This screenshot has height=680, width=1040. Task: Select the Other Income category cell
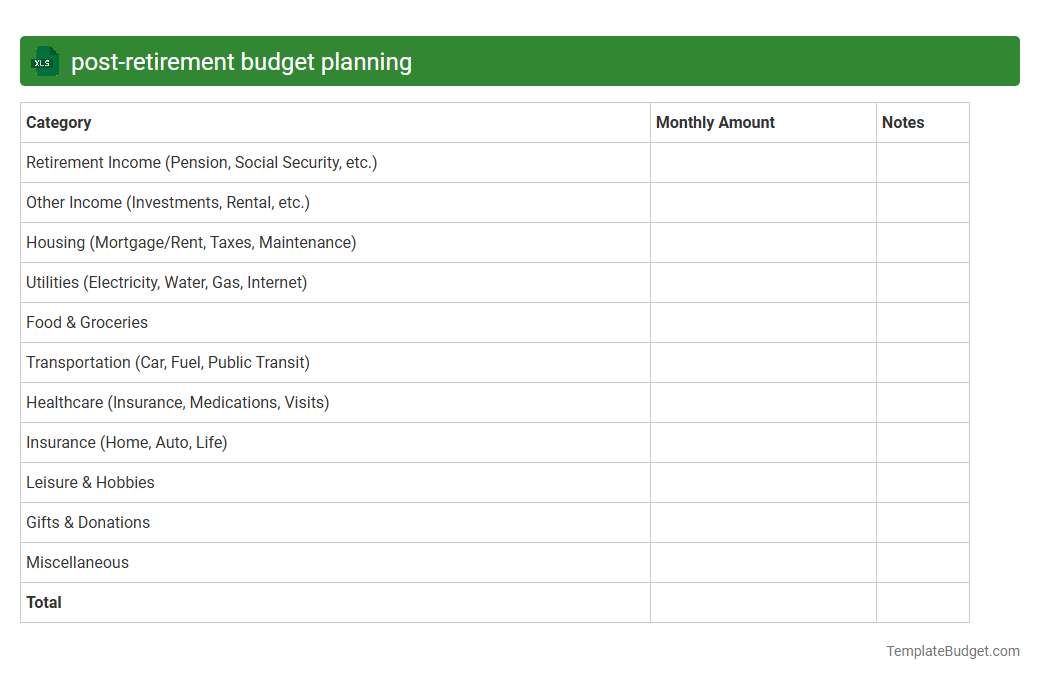click(x=167, y=202)
